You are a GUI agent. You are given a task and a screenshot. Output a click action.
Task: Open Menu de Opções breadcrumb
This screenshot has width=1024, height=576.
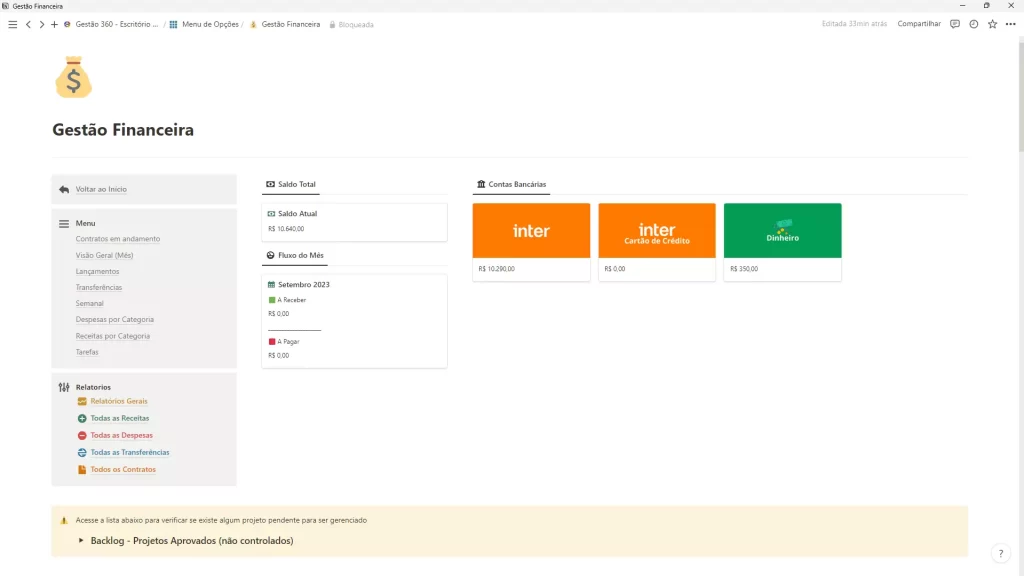point(204,24)
